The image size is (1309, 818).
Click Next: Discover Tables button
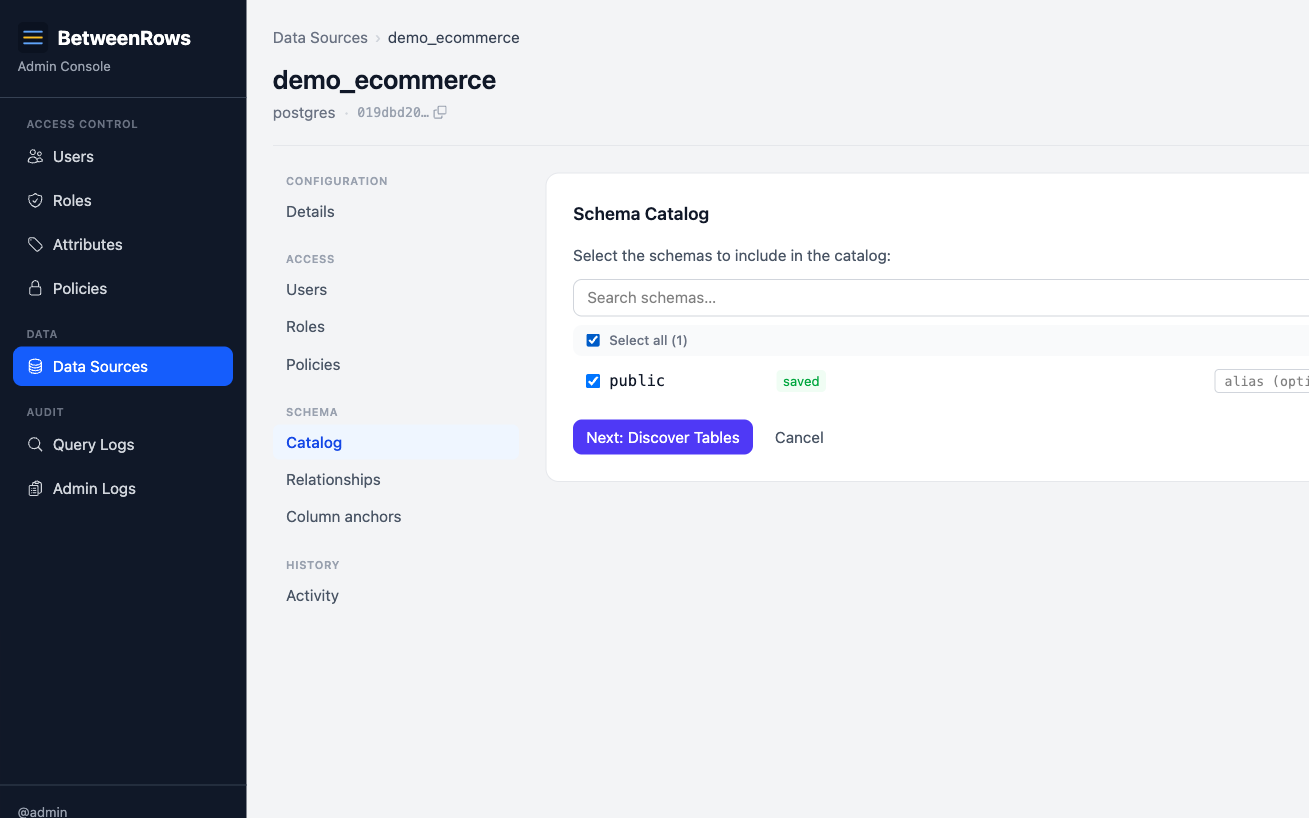click(x=663, y=437)
